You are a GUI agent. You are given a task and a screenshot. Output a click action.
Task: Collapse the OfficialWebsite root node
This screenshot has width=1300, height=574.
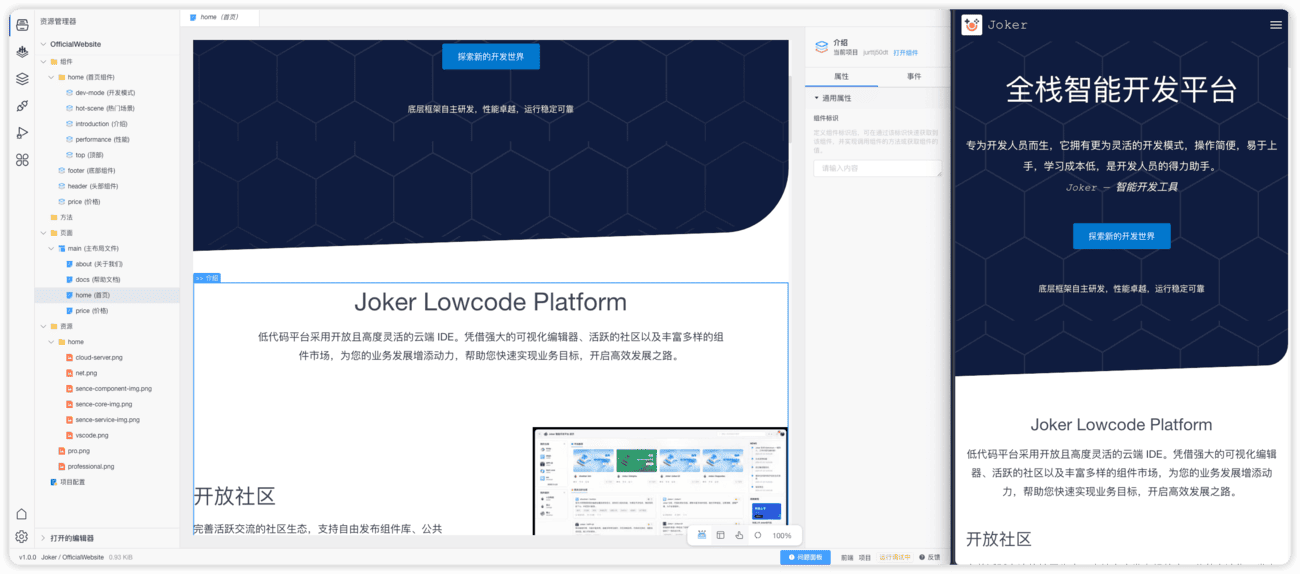(43, 44)
